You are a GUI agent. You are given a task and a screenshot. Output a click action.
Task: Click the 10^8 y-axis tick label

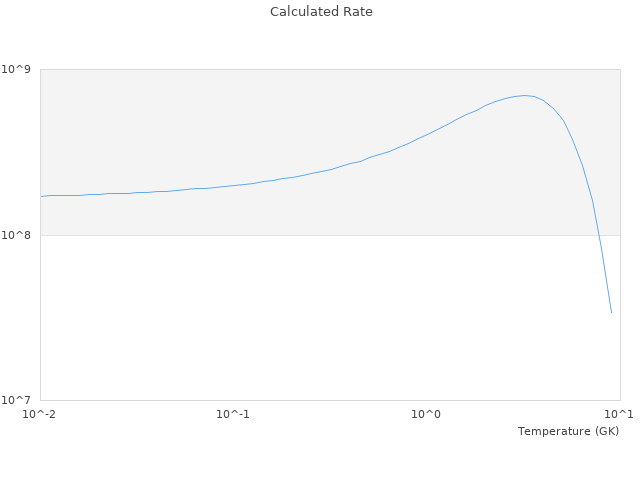[x=16, y=235]
